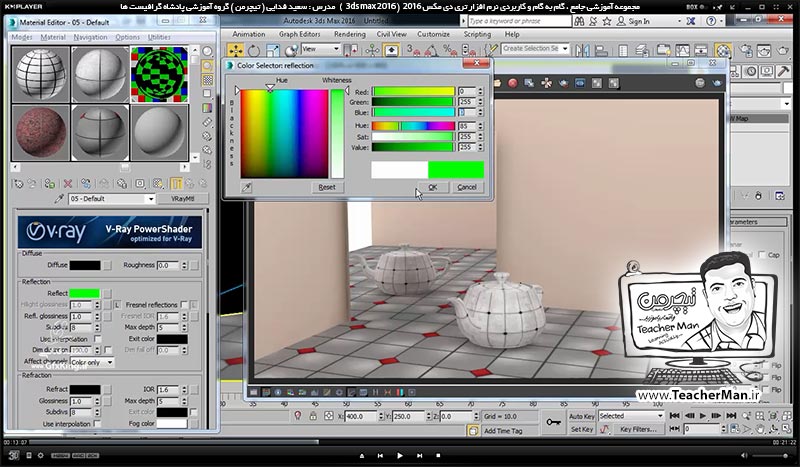800x467 pixels.
Task: Click Reset in Color Selector
Action: tap(327, 187)
